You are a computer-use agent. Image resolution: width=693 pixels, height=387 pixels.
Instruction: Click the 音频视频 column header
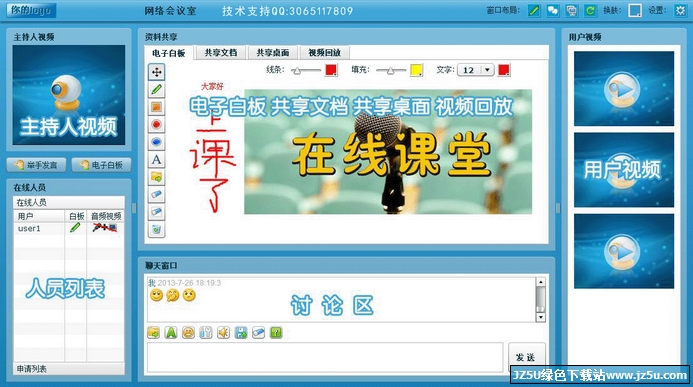click(x=106, y=216)
